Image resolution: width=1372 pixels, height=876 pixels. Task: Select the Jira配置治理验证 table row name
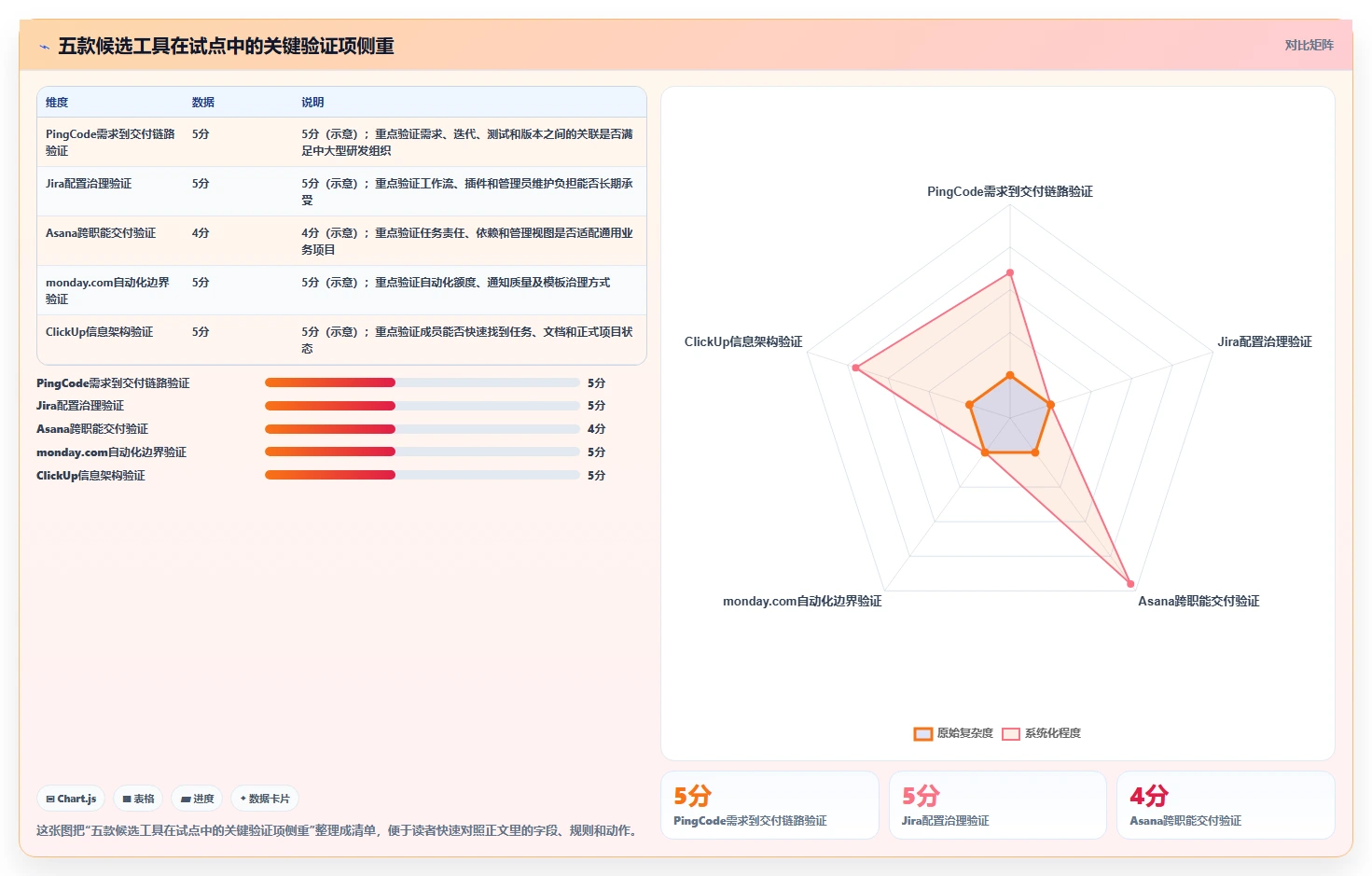tap(89, 184)
